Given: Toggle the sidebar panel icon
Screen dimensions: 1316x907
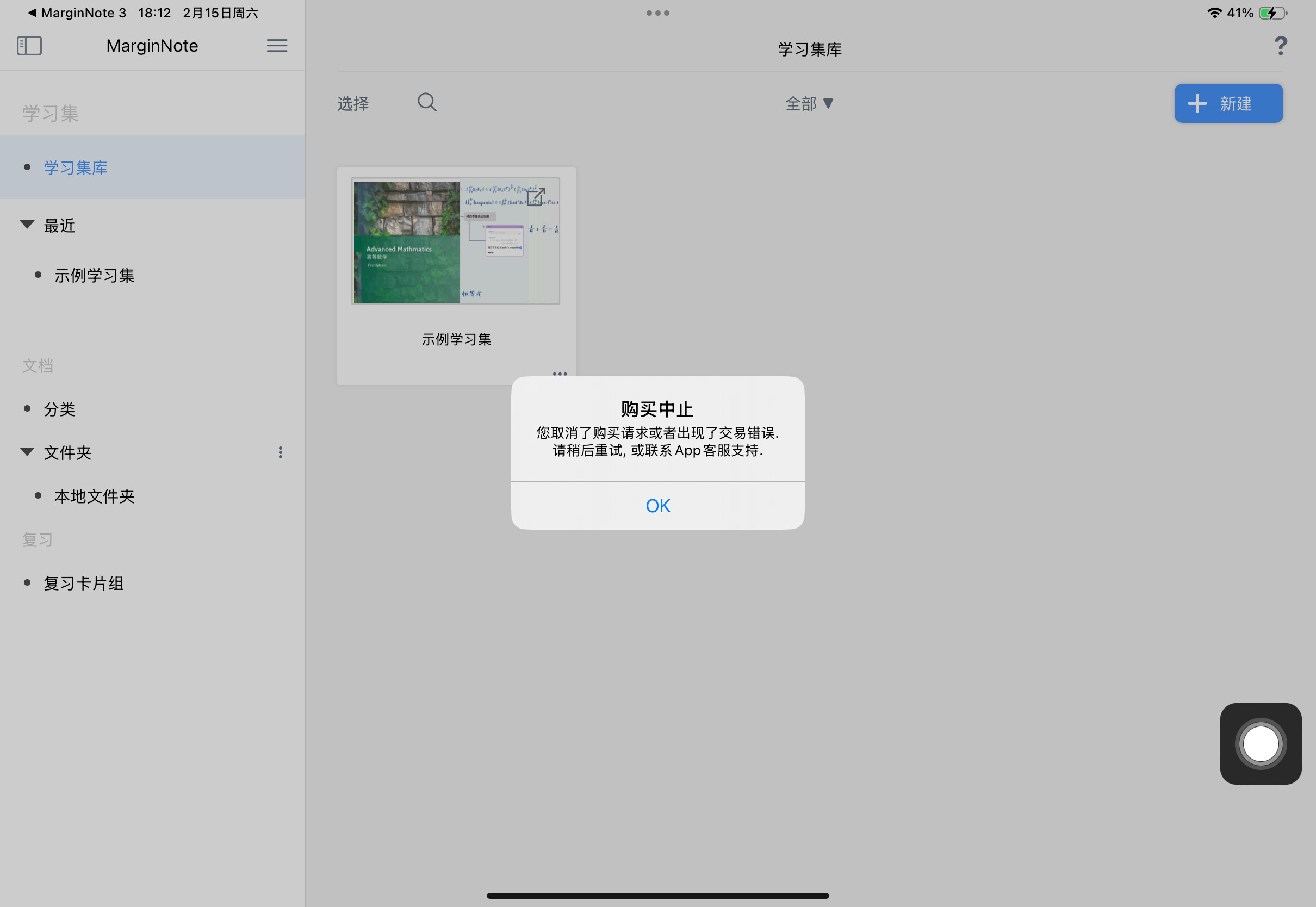Looking at the screenshot, I should pos(29,46).
